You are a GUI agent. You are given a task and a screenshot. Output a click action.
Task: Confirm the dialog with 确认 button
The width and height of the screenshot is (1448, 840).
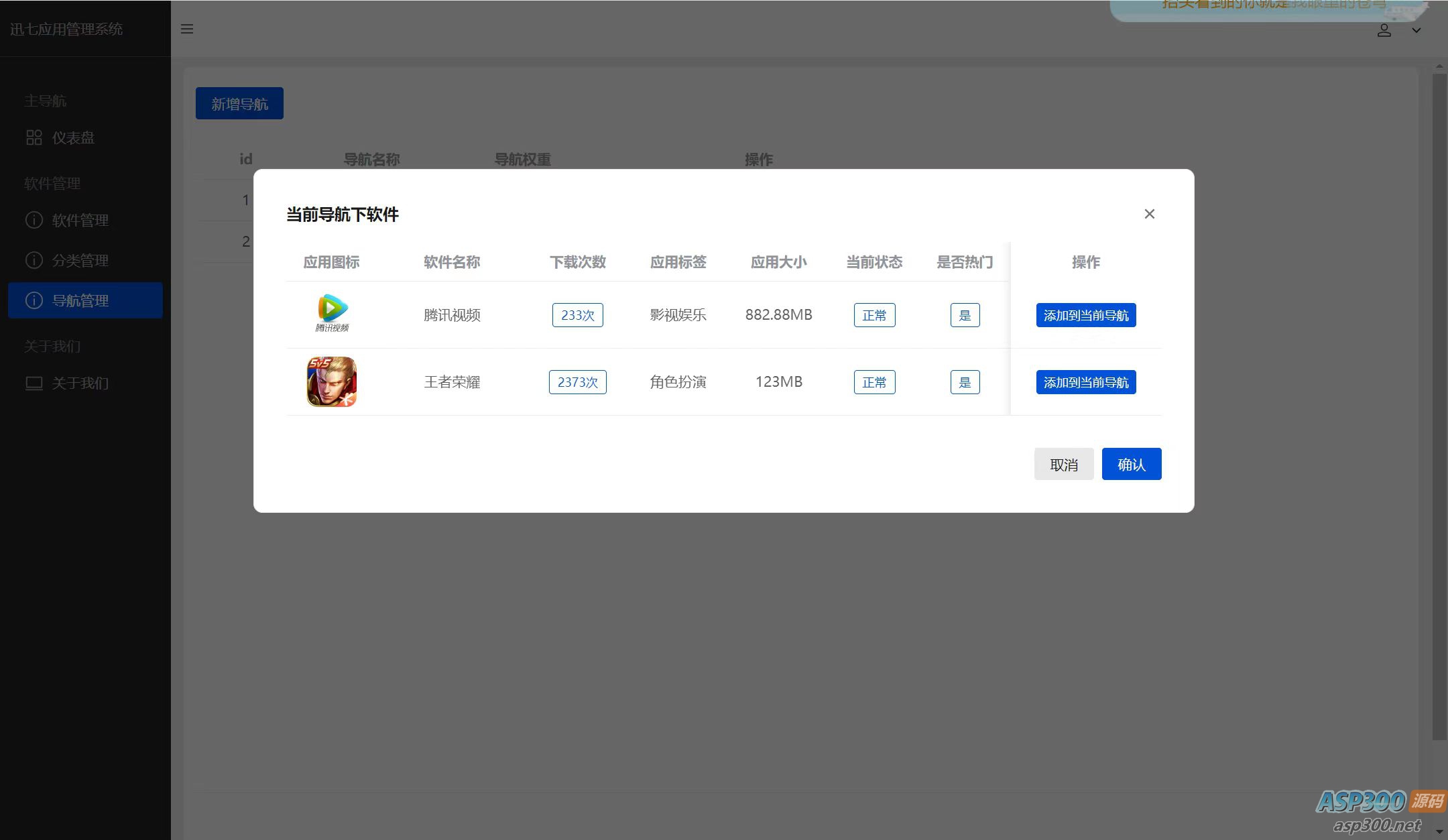coord(1131,464)
